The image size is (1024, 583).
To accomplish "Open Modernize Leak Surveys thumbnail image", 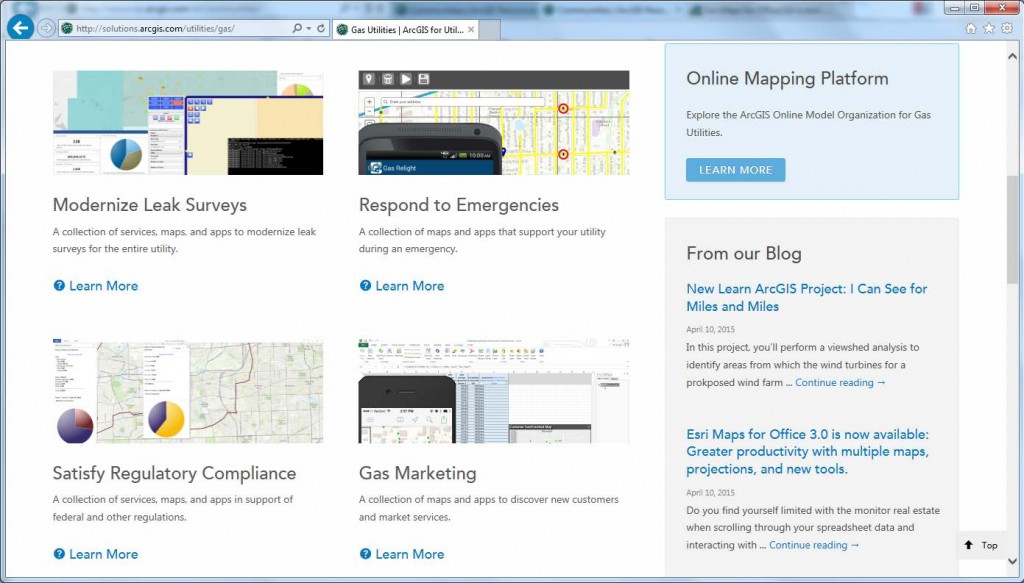I will pyautogui.click(x=188, y=123).
